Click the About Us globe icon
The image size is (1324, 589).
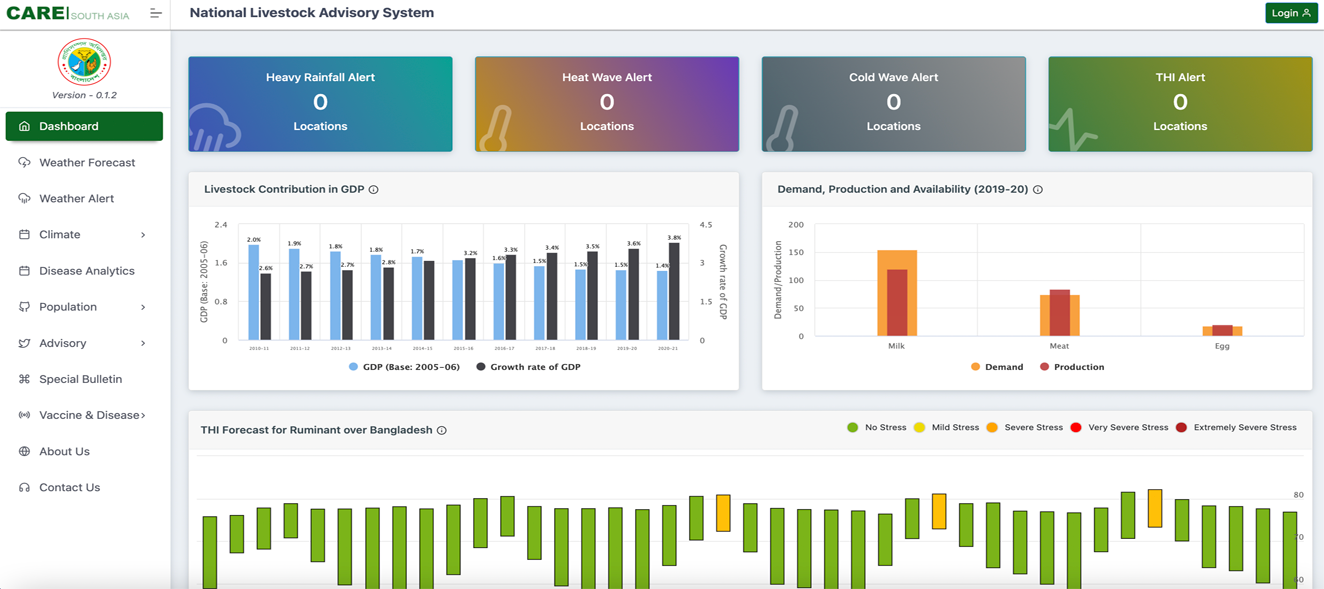coord(24,451)
